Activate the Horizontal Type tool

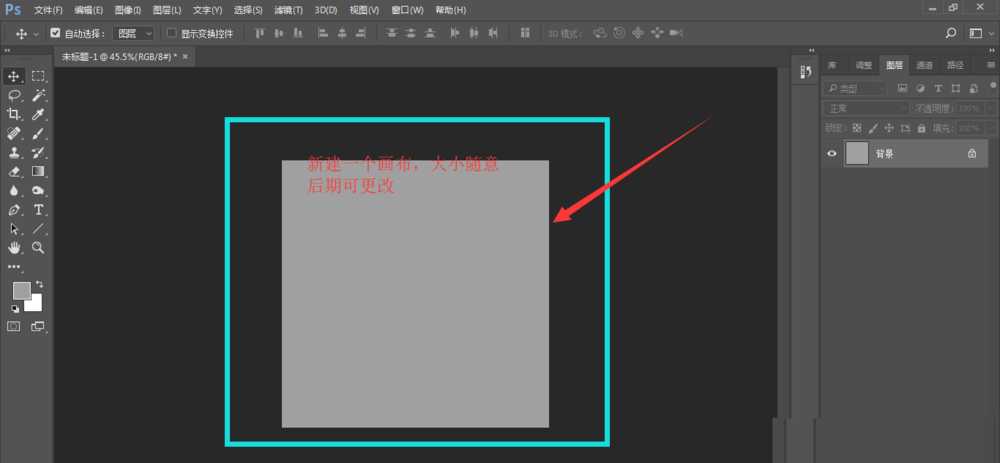[x=38, y=210]
